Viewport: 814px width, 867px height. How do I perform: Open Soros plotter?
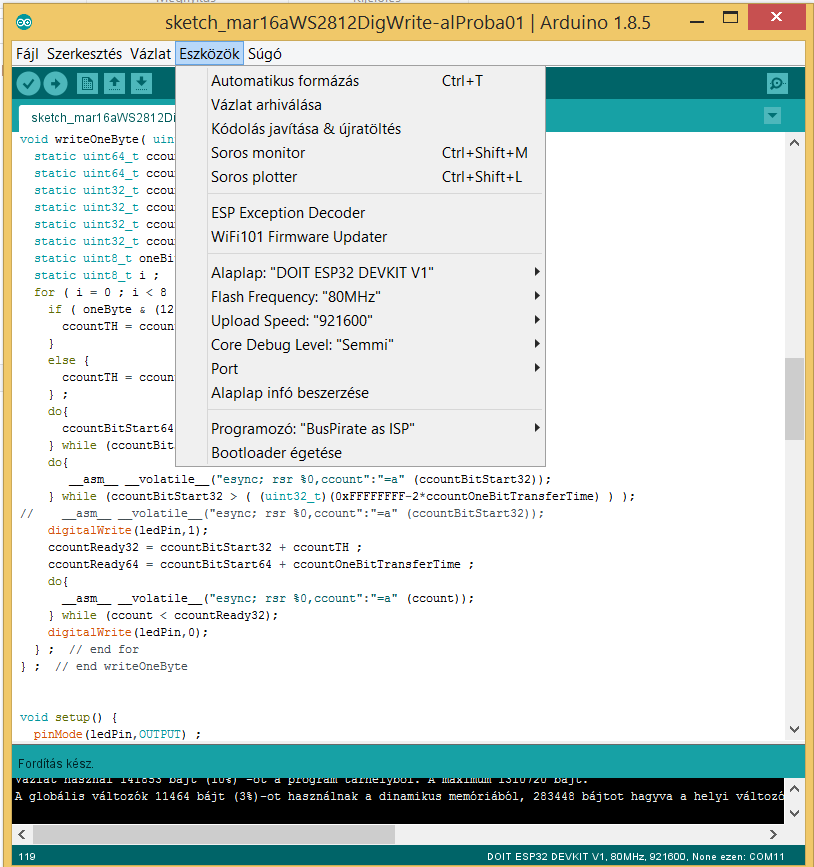point(360,177)
